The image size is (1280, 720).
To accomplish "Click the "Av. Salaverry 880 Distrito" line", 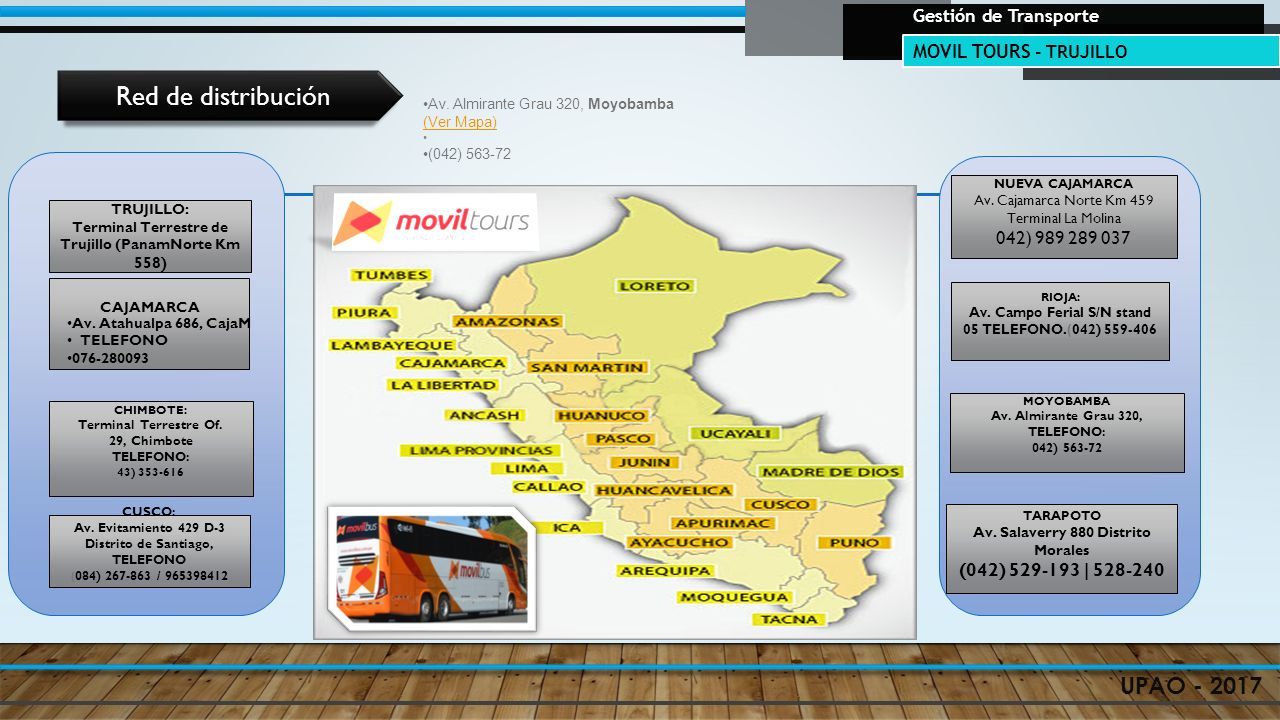I will point(1062,533).
